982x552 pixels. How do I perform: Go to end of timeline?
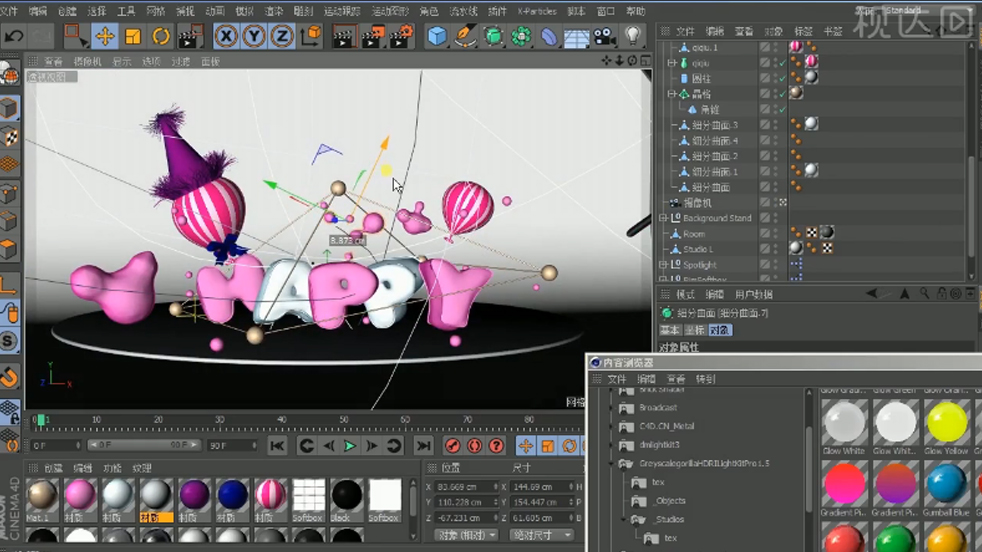pos(423,445)
